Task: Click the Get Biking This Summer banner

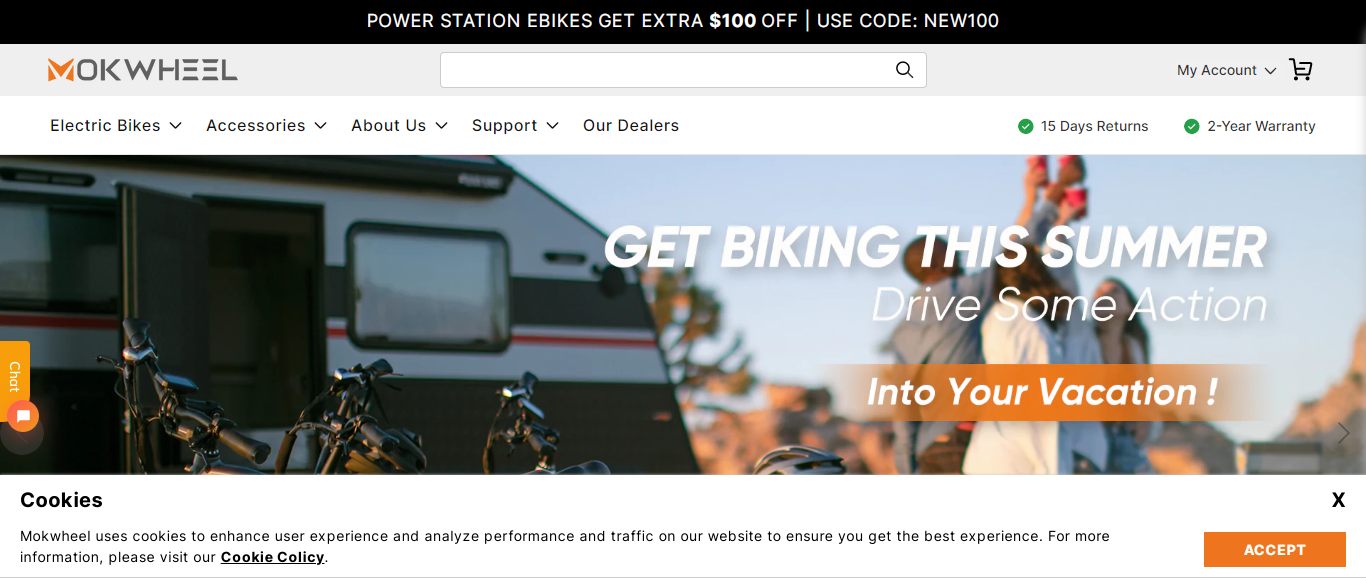Action: (683, 315)
